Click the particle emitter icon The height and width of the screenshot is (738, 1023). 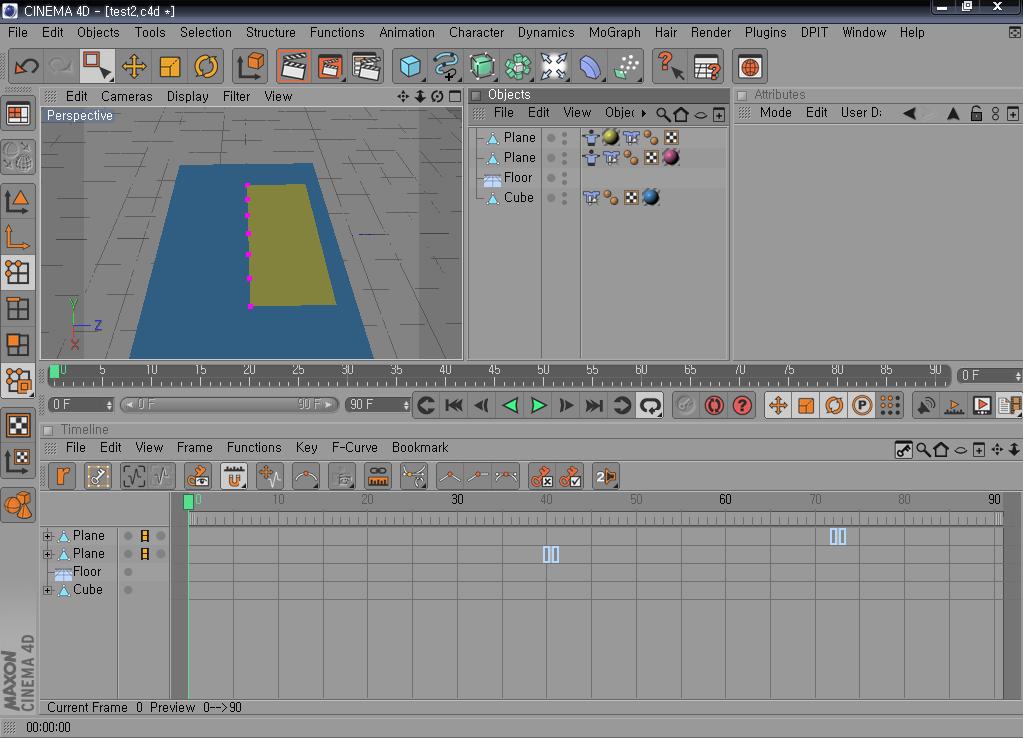[626, 66]
